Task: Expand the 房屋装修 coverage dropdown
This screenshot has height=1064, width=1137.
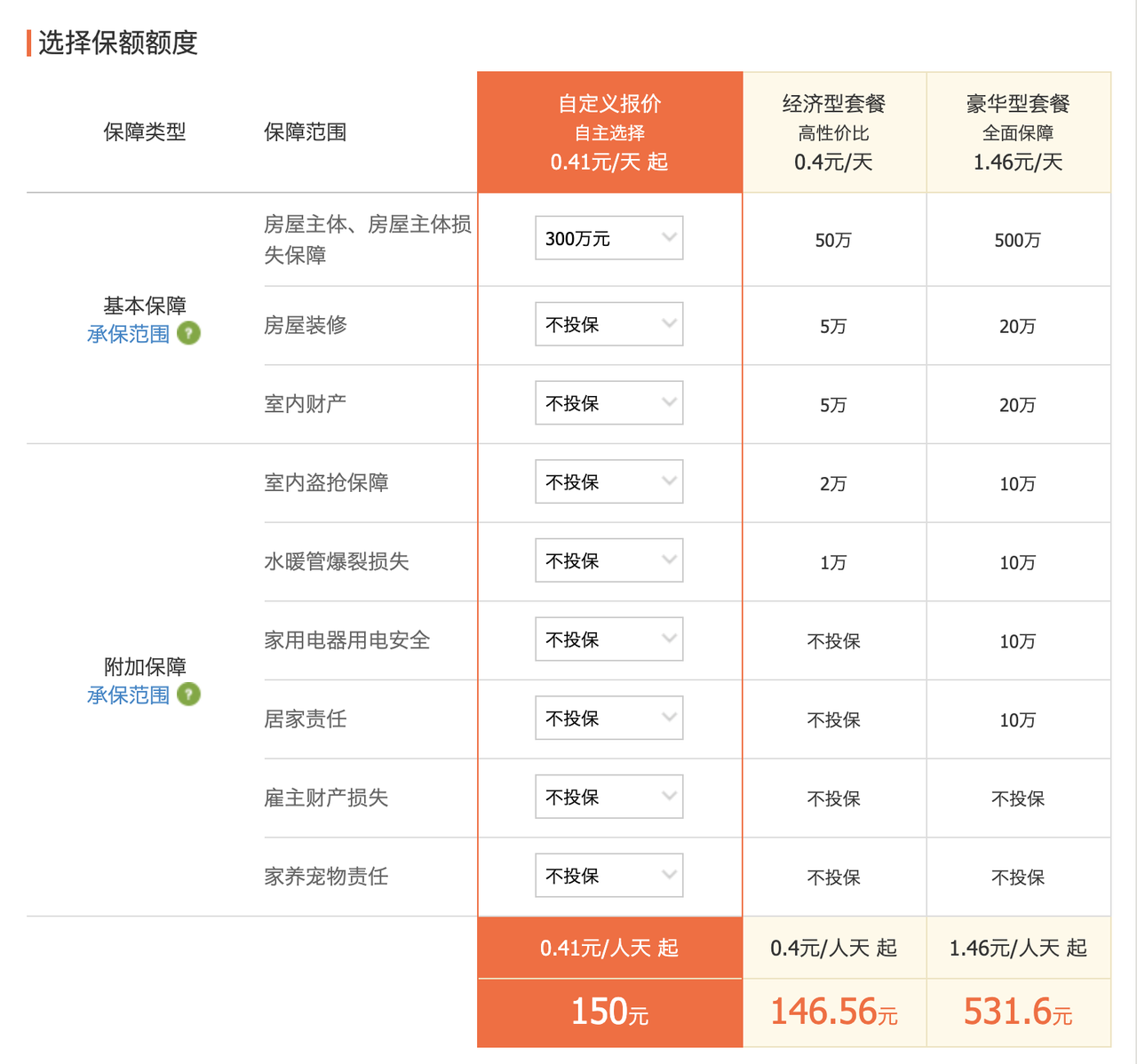Action: [x=608, y=324]
